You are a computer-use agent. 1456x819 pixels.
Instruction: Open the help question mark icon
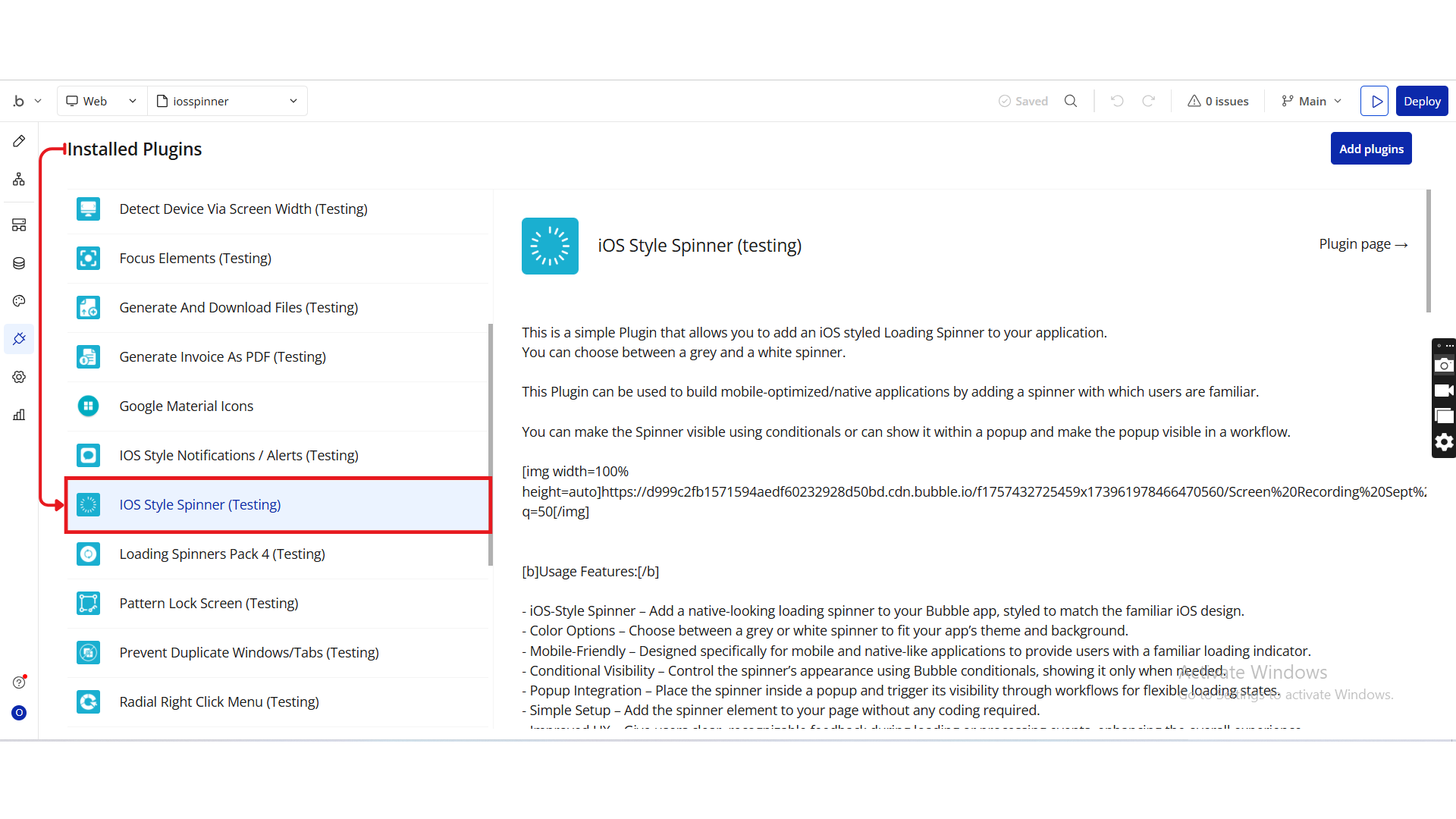[x=19, y=682]
